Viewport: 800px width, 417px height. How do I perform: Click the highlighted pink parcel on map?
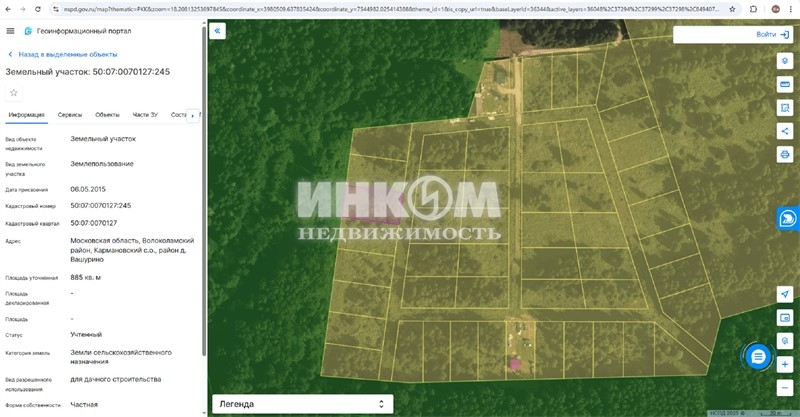click(x=372, y=205)
